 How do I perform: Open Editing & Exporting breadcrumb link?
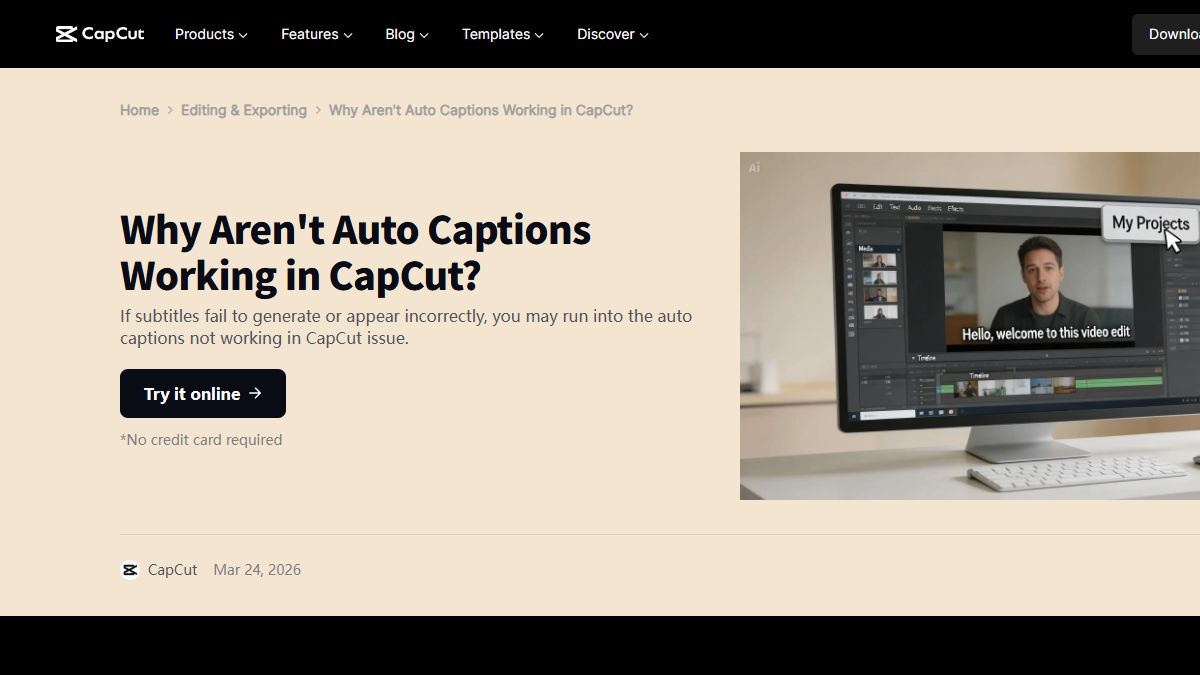pyautogui.click(x=244, y=110)
